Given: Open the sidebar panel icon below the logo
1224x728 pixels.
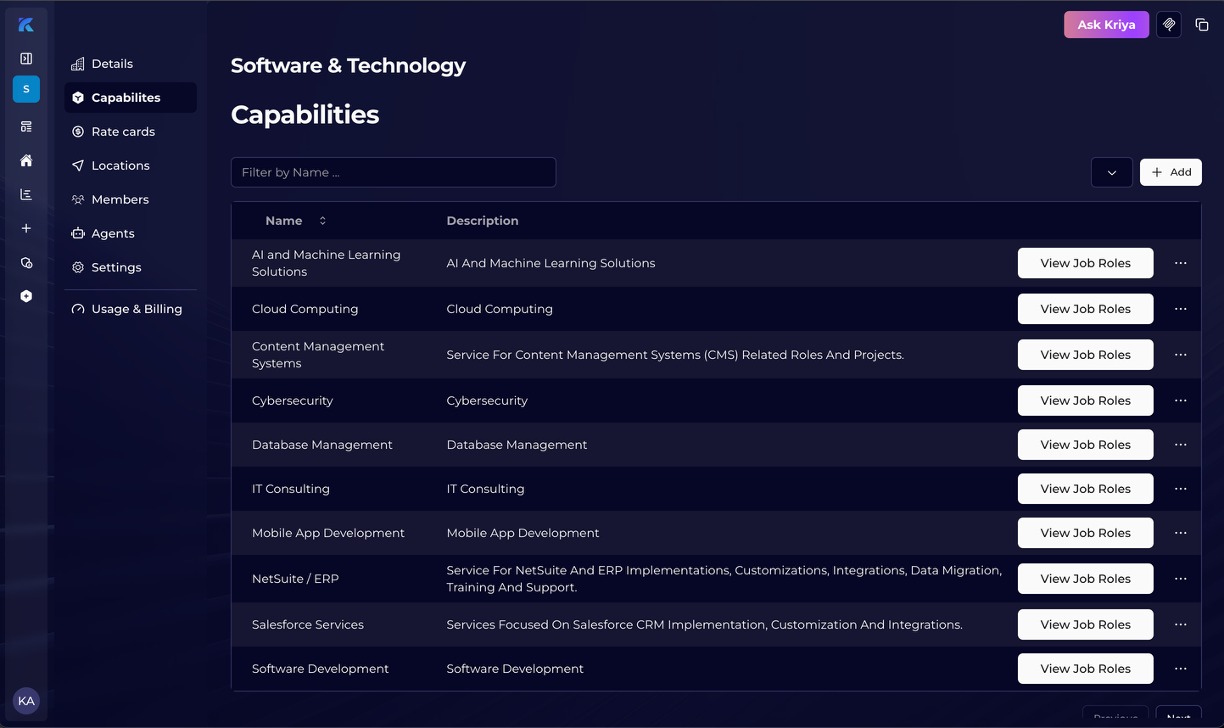Looking at the screenshot, I should point(26,58).
